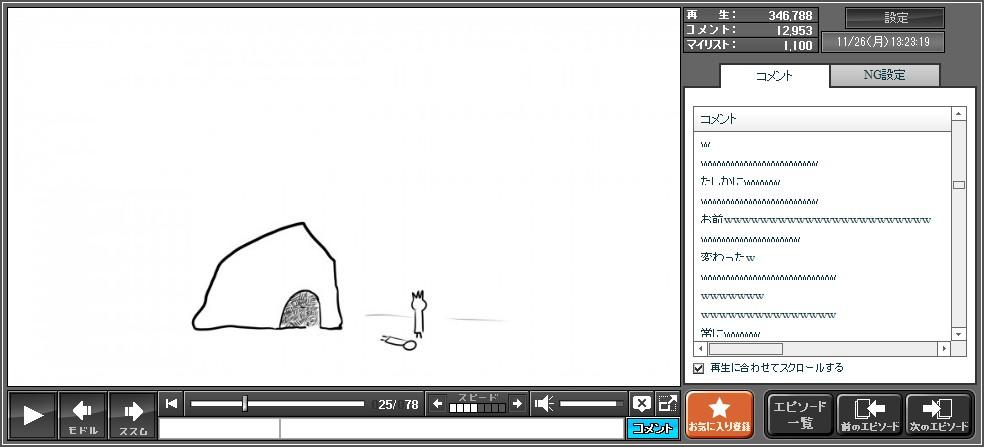Enter fullscreen using the expand icon
The height and width of the screenshot is (447, 984).
667,404
